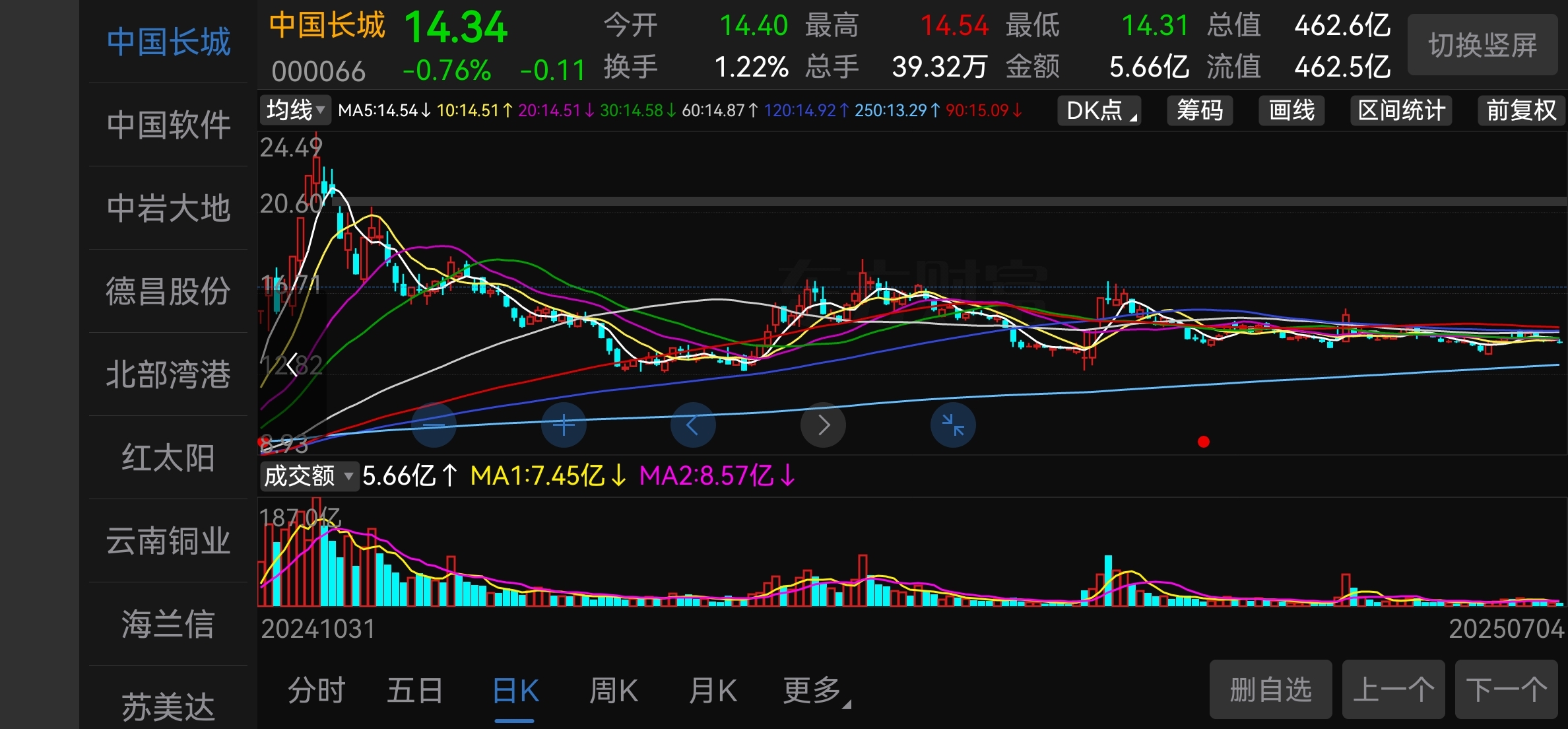Click the 总值 value 462.6亿
The width and height of the screenshot is (1568, 729).
coord(1342,26)
